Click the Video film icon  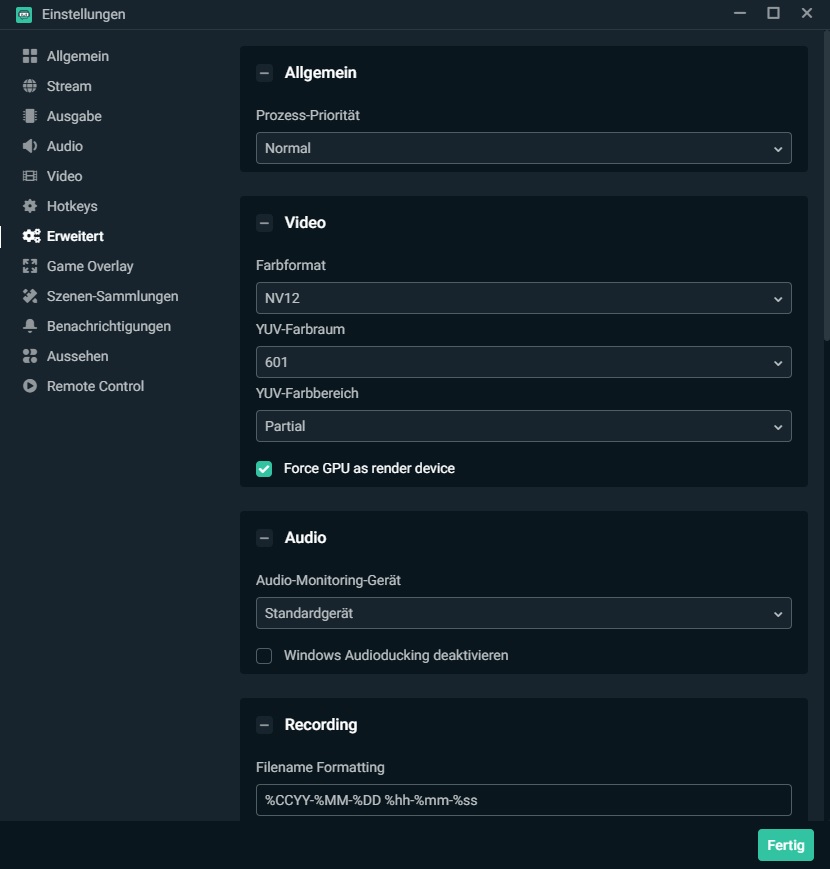click(x=30, y=176)
